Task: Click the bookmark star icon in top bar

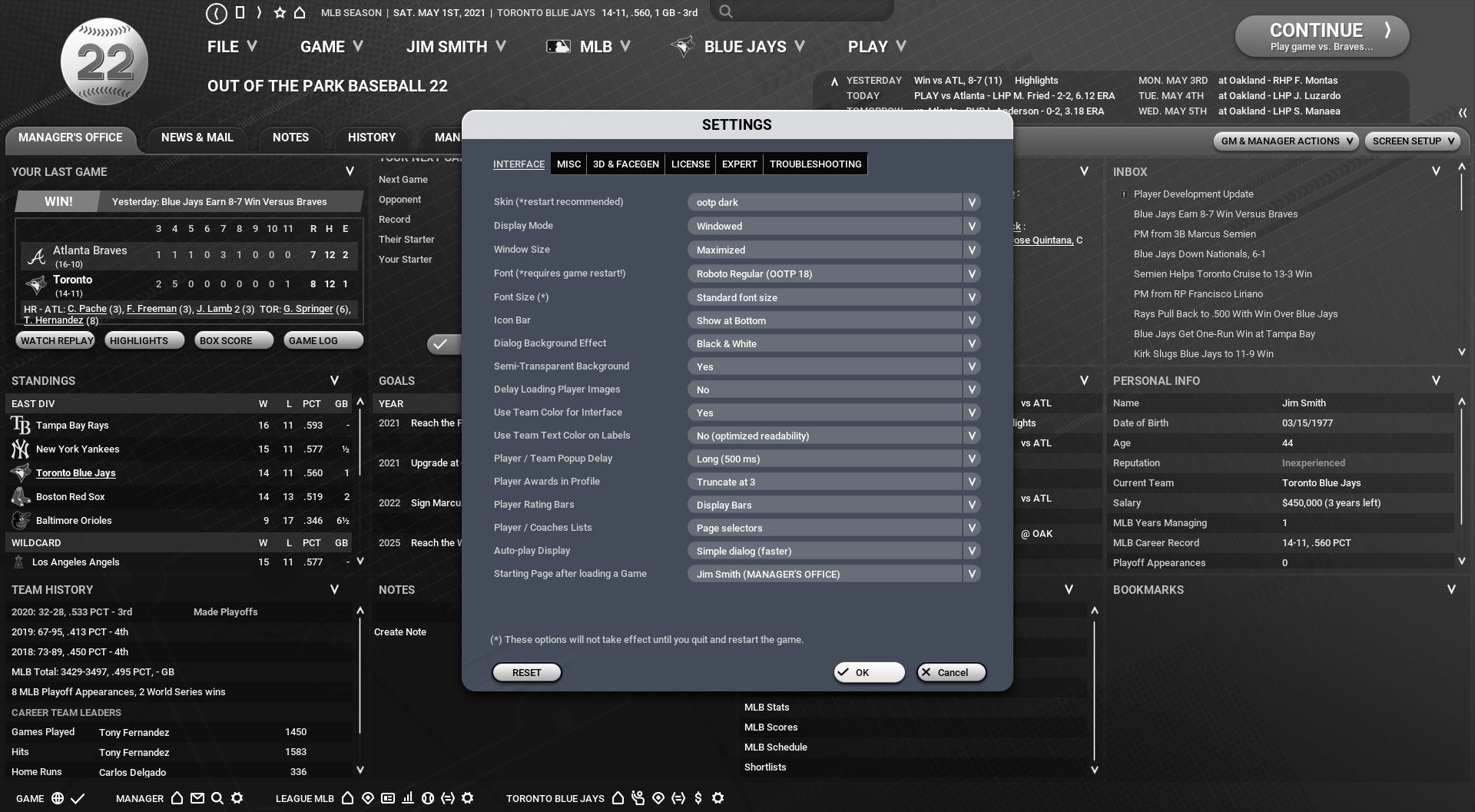Action: [x=280, y=13]
